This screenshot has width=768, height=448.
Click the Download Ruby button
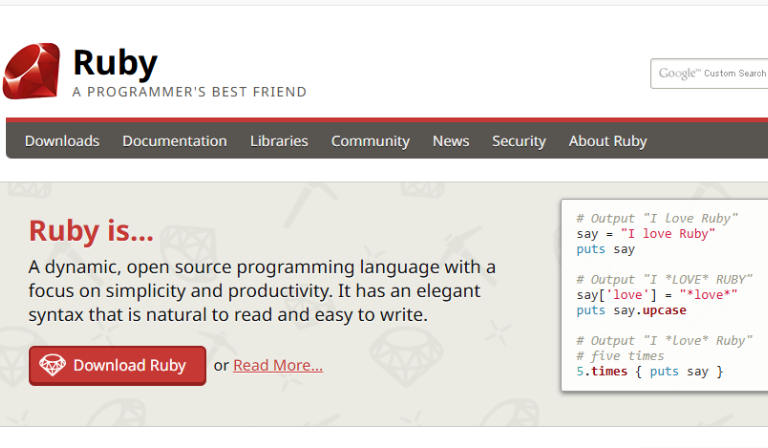click(118, 366)
